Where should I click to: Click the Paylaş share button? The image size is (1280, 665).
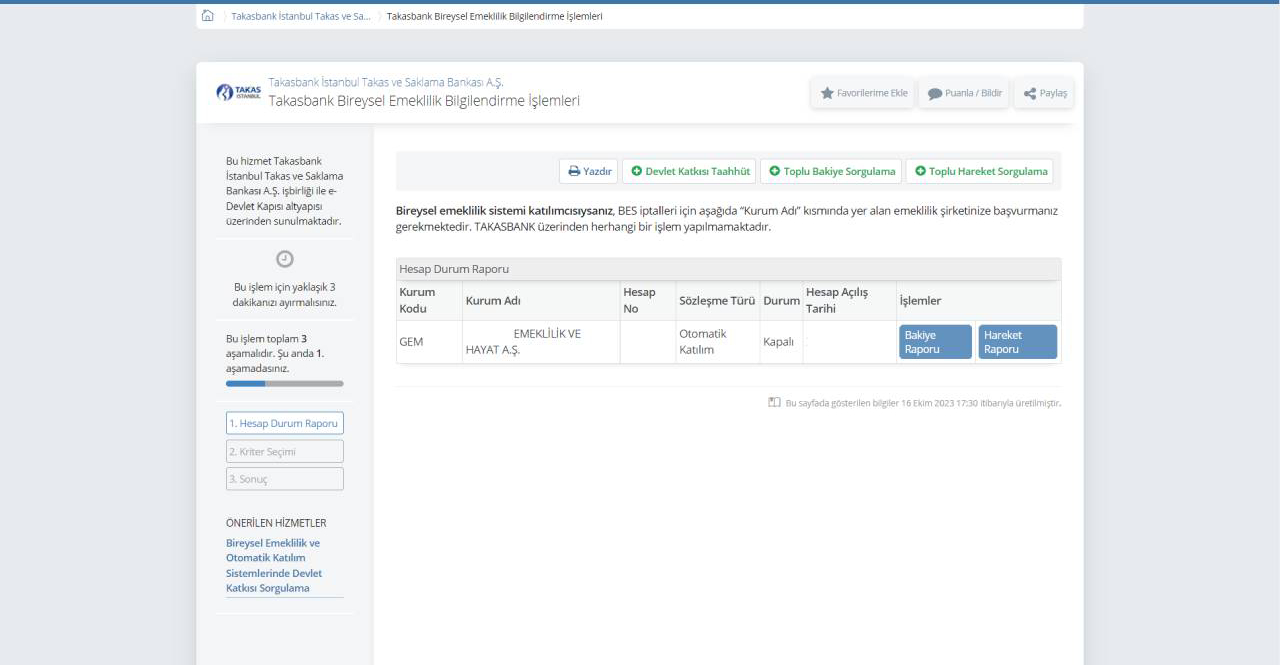pyautogui.click(x=1045, y=93)
